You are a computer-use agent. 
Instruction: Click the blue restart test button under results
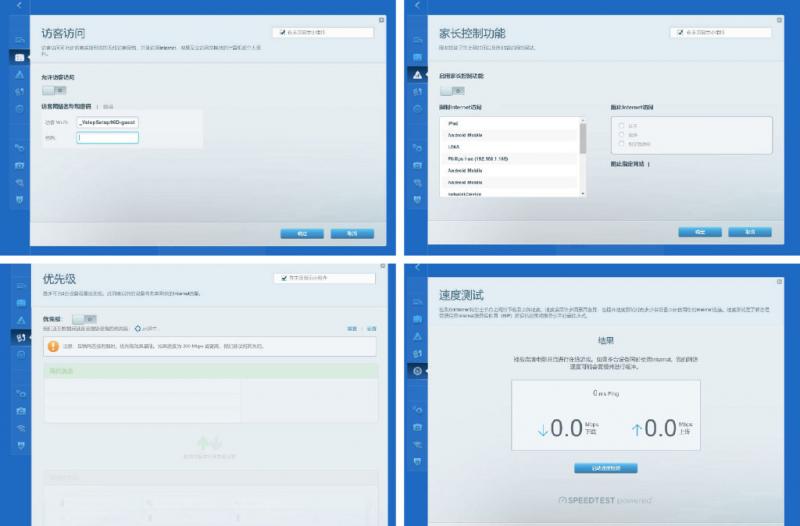(606, 468)
